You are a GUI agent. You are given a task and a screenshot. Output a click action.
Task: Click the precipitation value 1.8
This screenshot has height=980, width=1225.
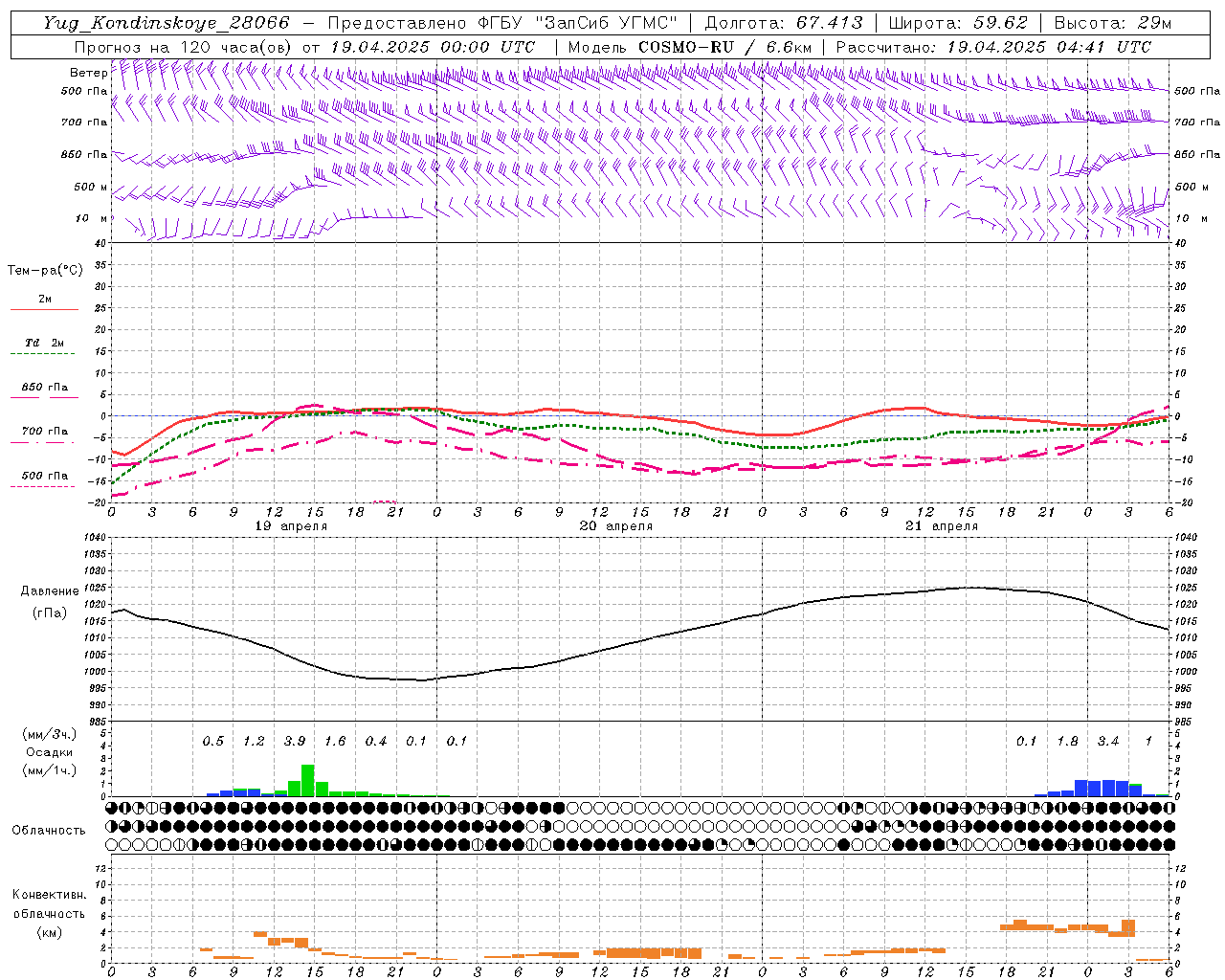pyautogui.click(x=1067, y=742)
